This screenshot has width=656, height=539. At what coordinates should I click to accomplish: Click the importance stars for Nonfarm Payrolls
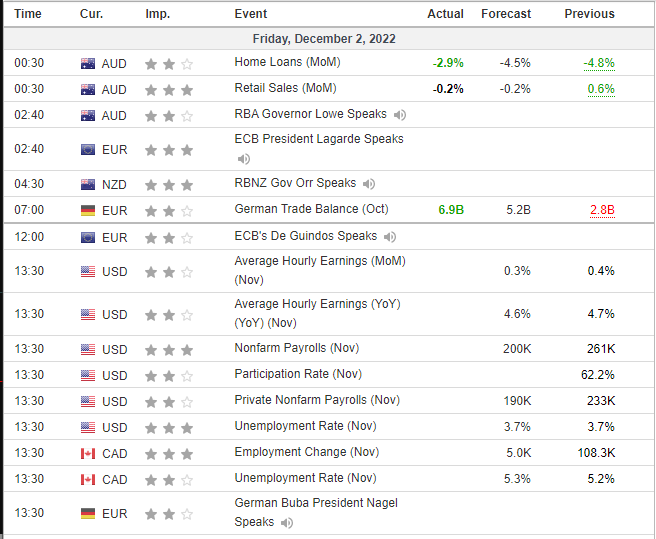168,349
